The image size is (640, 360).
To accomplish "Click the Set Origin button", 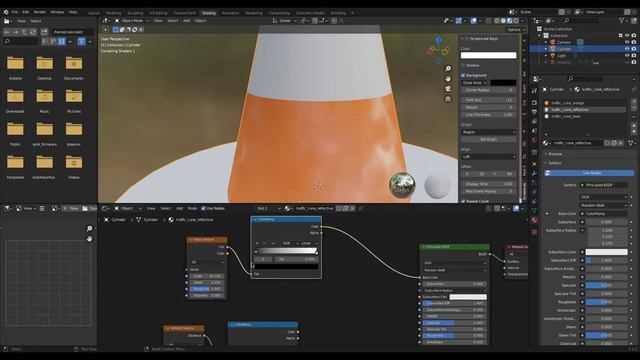I will (x=489, y=140).
